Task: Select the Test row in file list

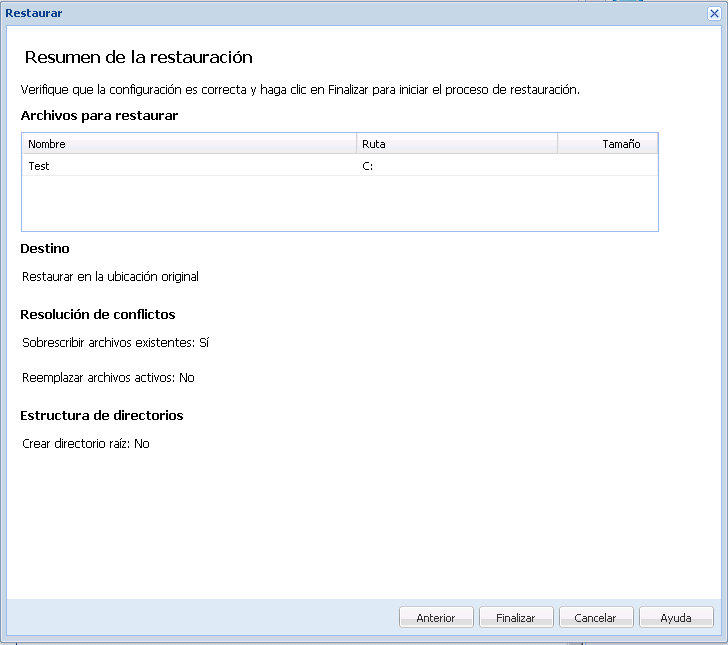Action: [340, 166]
